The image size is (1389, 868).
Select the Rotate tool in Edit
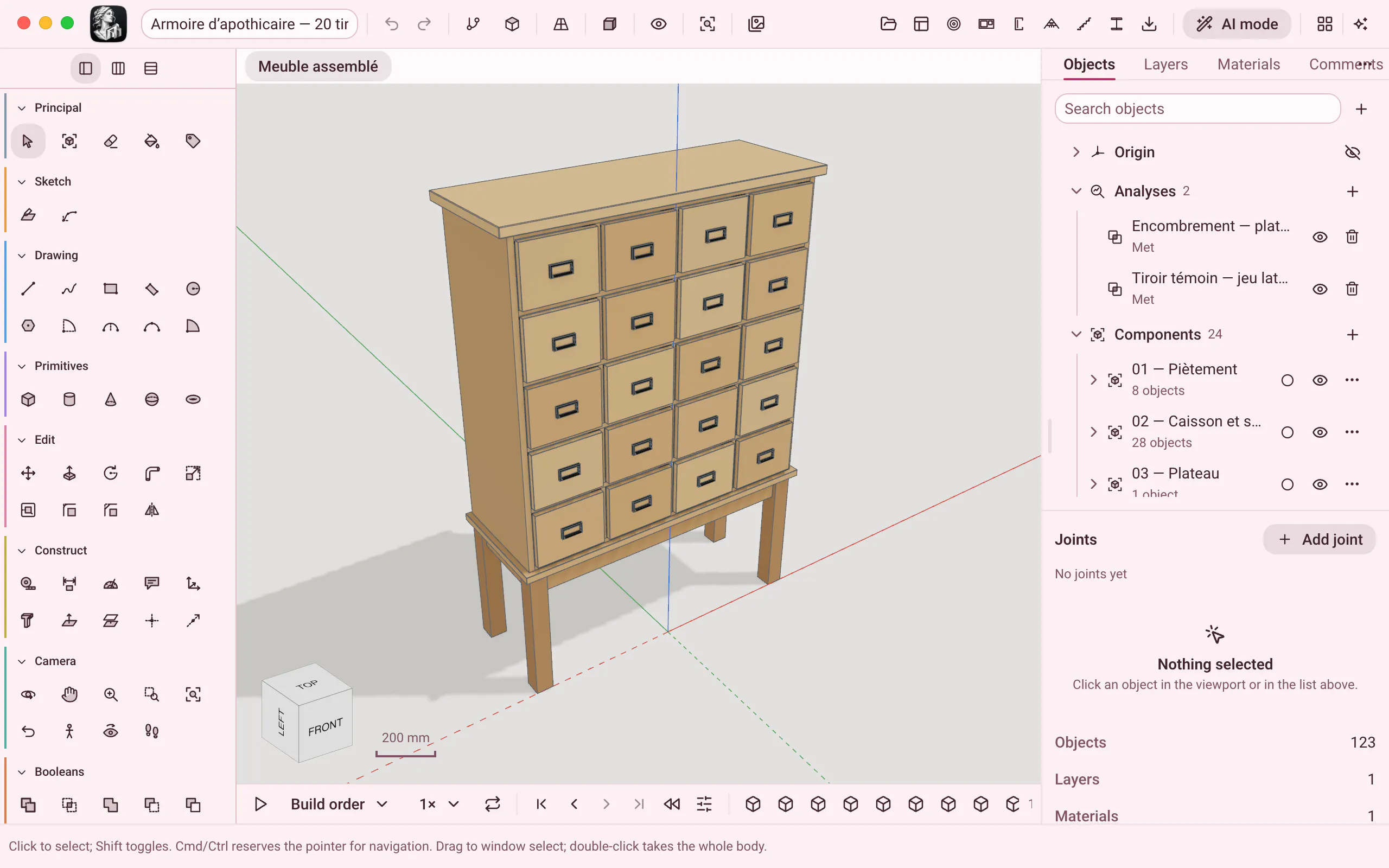(110, 474)
